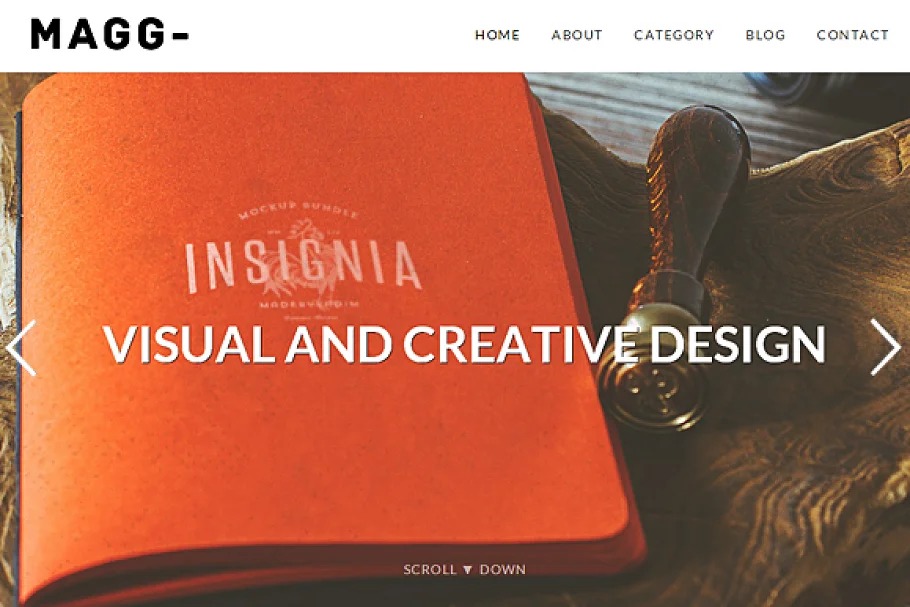Click the Mockup Bundle text on the cover

[x=298, y=210]
